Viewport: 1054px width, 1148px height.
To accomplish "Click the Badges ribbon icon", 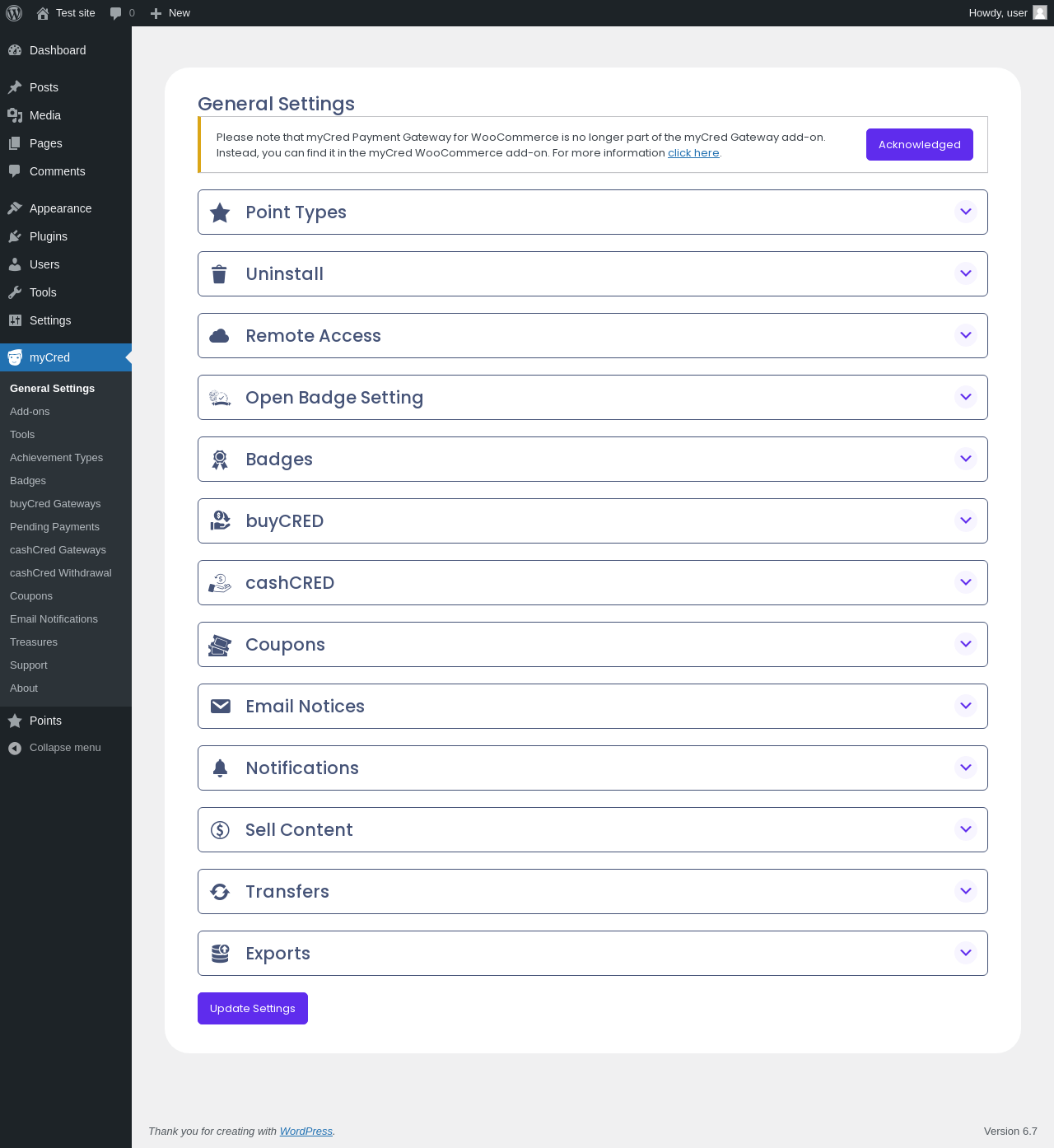I will pos(220,460).
